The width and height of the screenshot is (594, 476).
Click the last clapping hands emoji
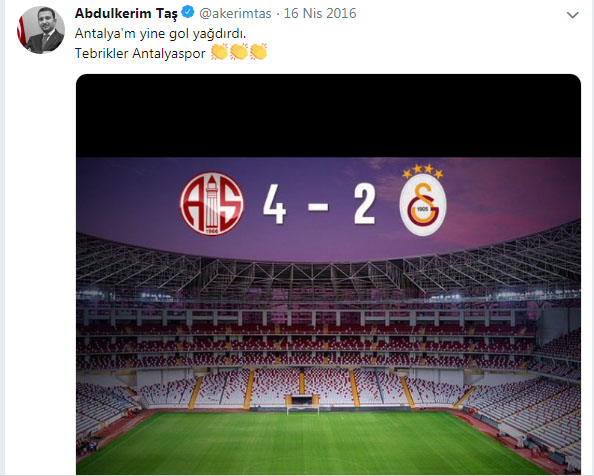coord(259,52)
